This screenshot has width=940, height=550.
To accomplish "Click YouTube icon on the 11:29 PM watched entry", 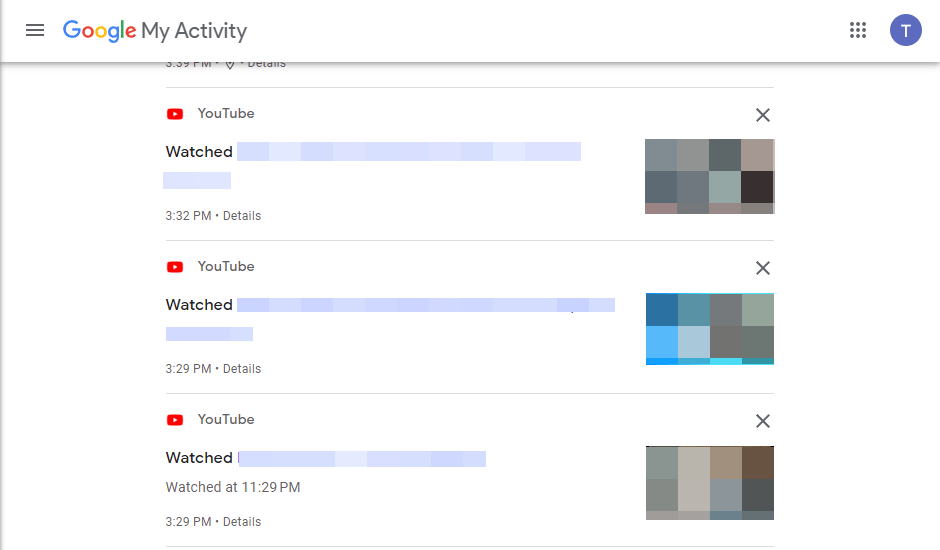I will tap(175, 420).
